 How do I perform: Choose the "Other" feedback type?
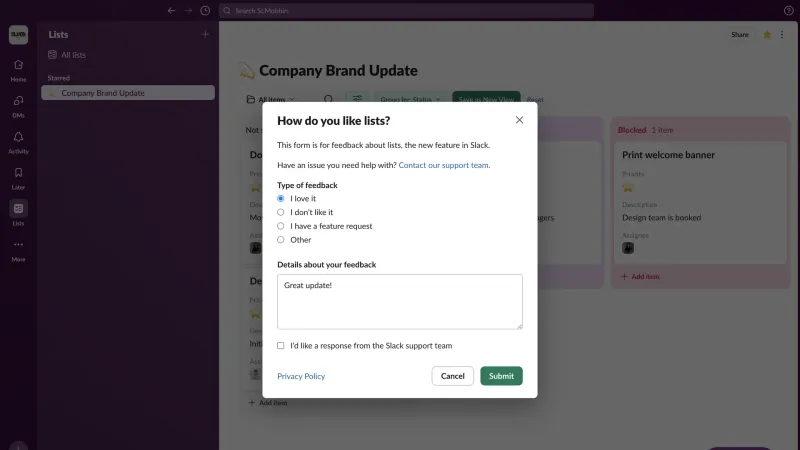pyautogui.click(x=281, y=240)
